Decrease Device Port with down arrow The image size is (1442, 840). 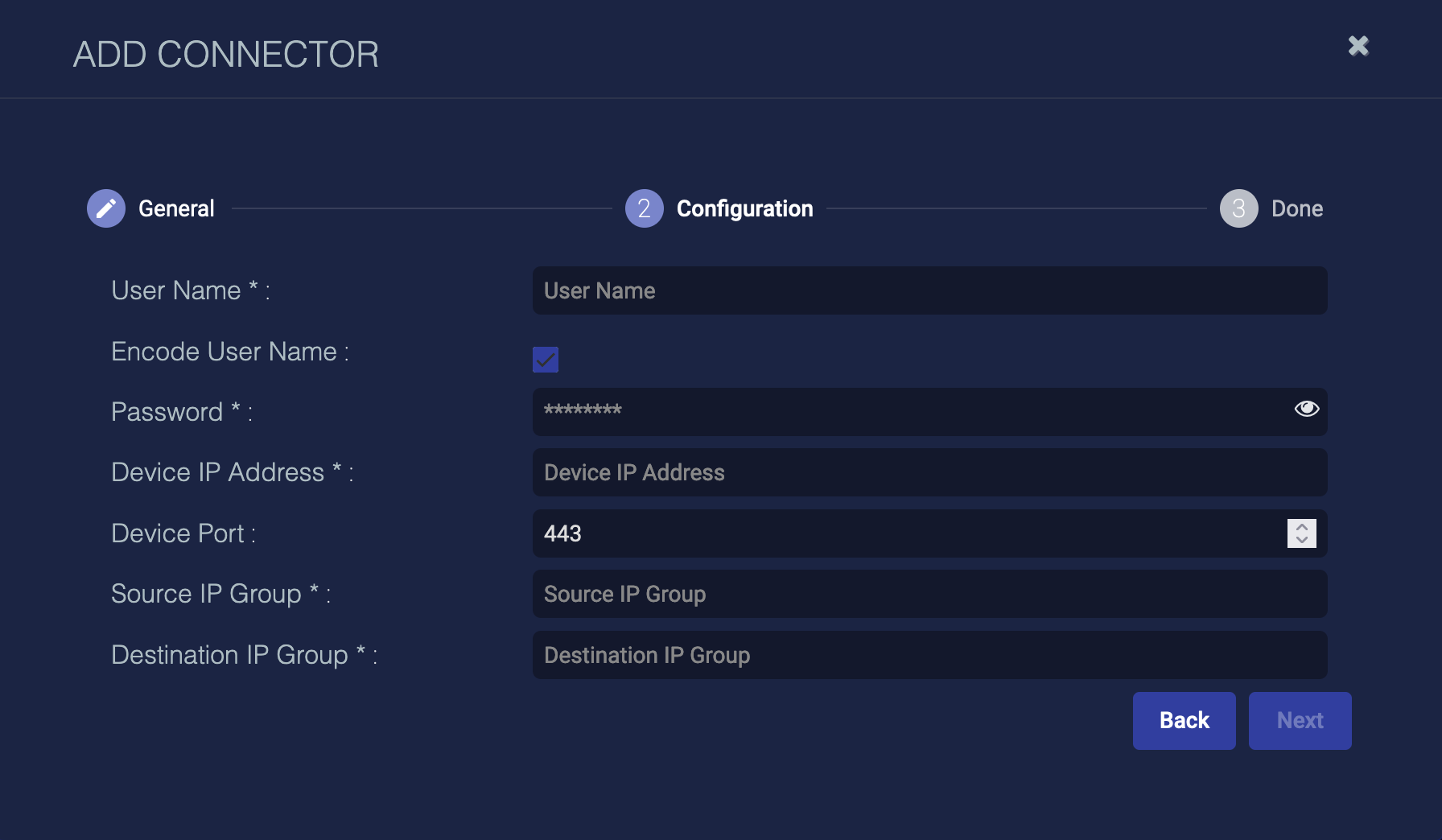click(x=1301, y=540)
